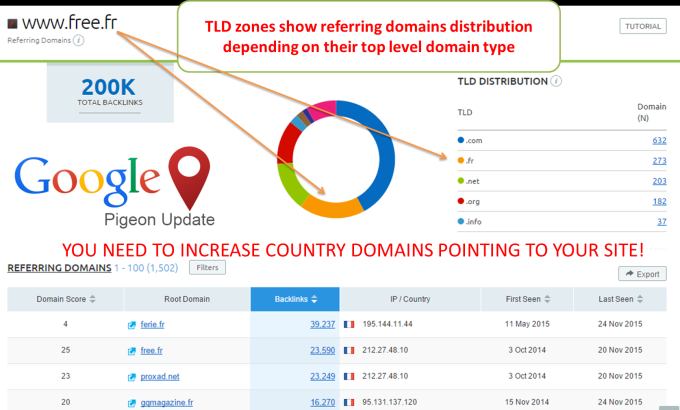Click the light blue .info legend dot
680x410 pixels.
461,221
